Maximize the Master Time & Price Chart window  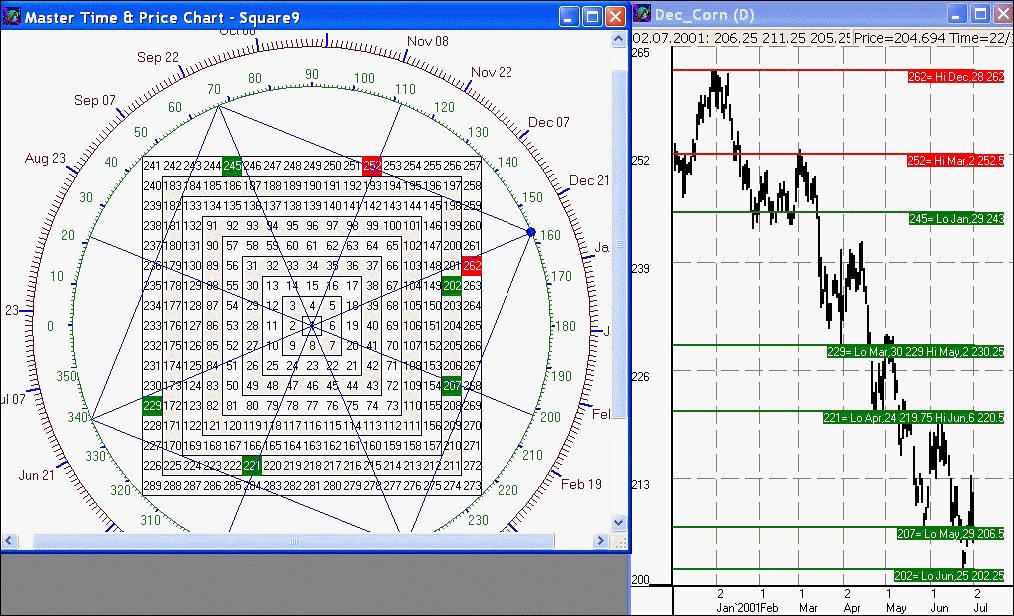[592, 16]
